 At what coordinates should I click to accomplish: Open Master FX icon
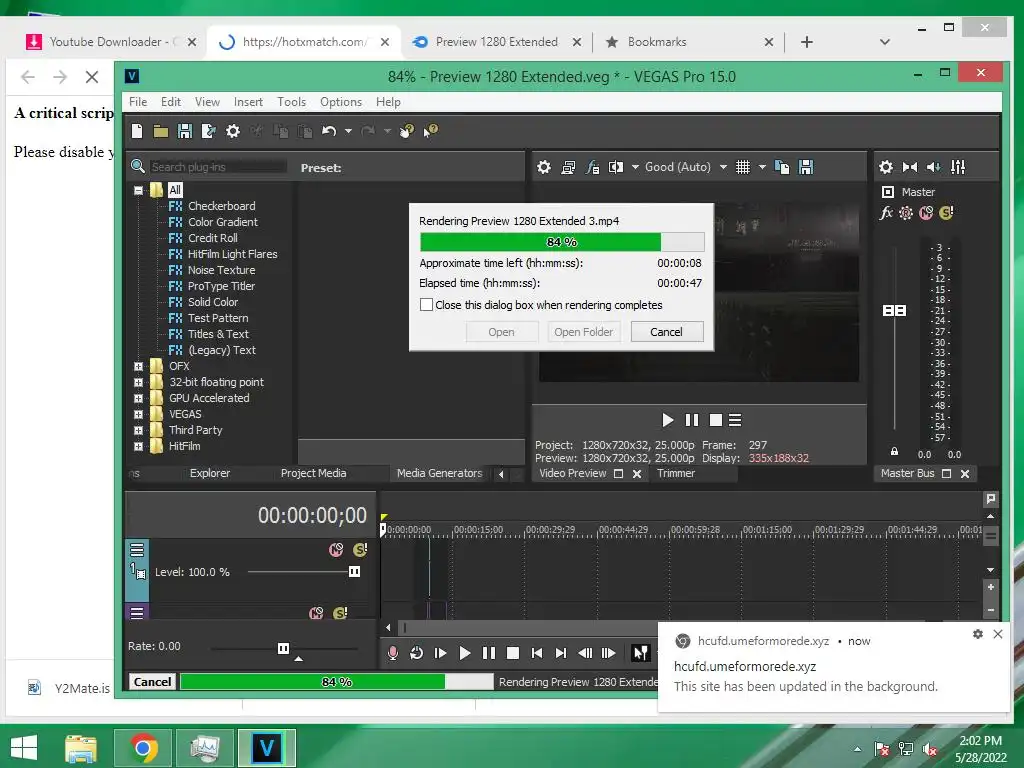pos(886,213)
